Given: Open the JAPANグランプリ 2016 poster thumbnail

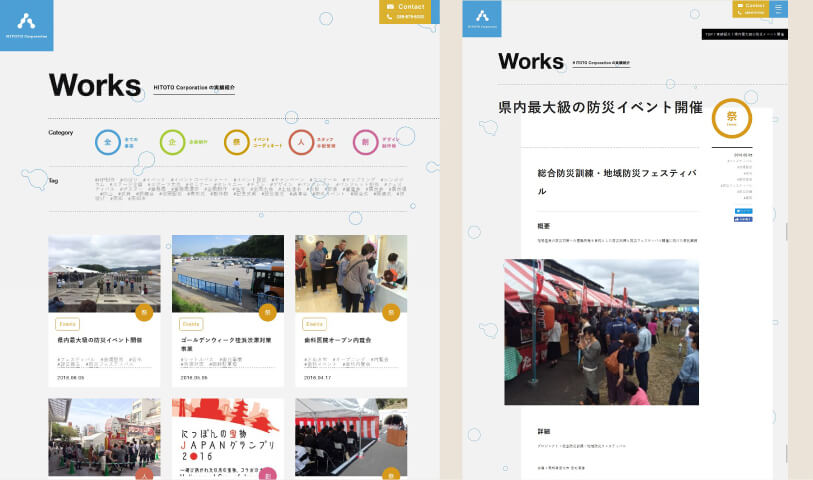Looking at the screenshot, I should coord(228,437).
